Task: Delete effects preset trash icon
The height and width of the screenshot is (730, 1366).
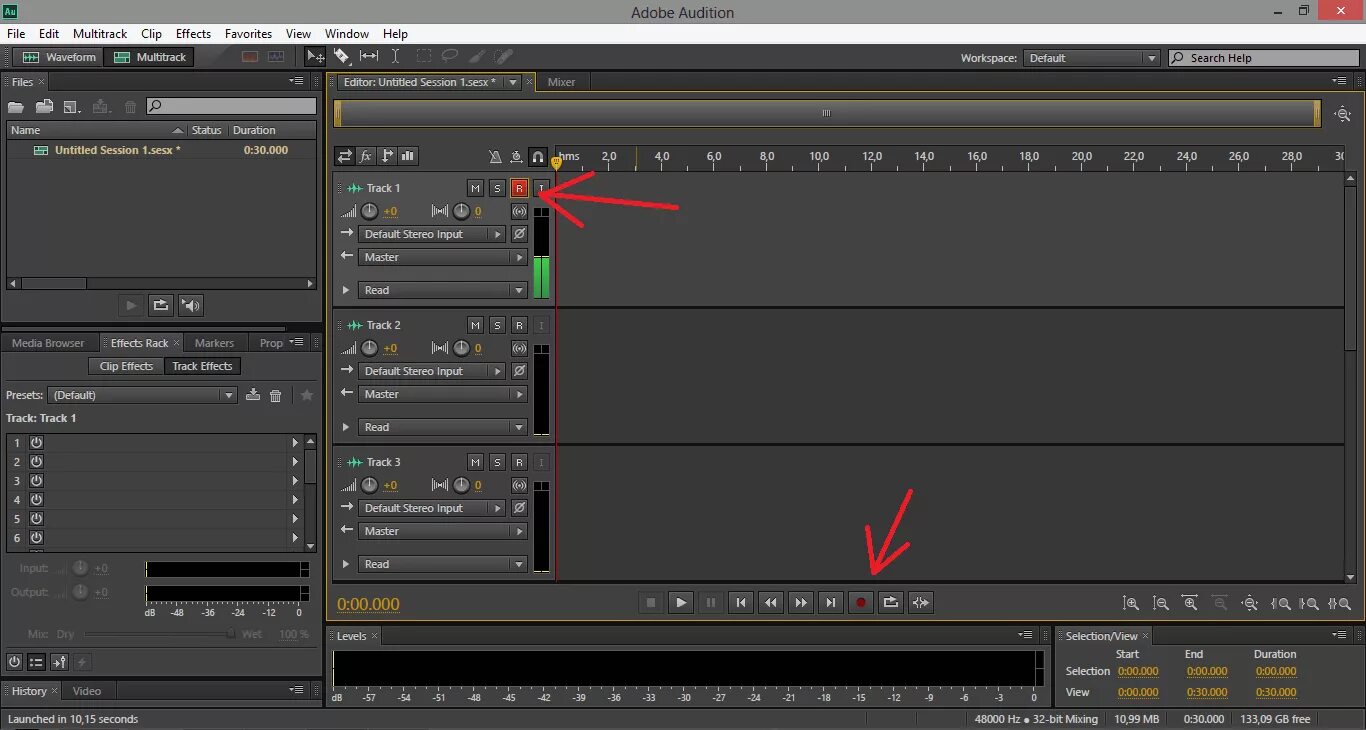Action: [x=276, y=395]
